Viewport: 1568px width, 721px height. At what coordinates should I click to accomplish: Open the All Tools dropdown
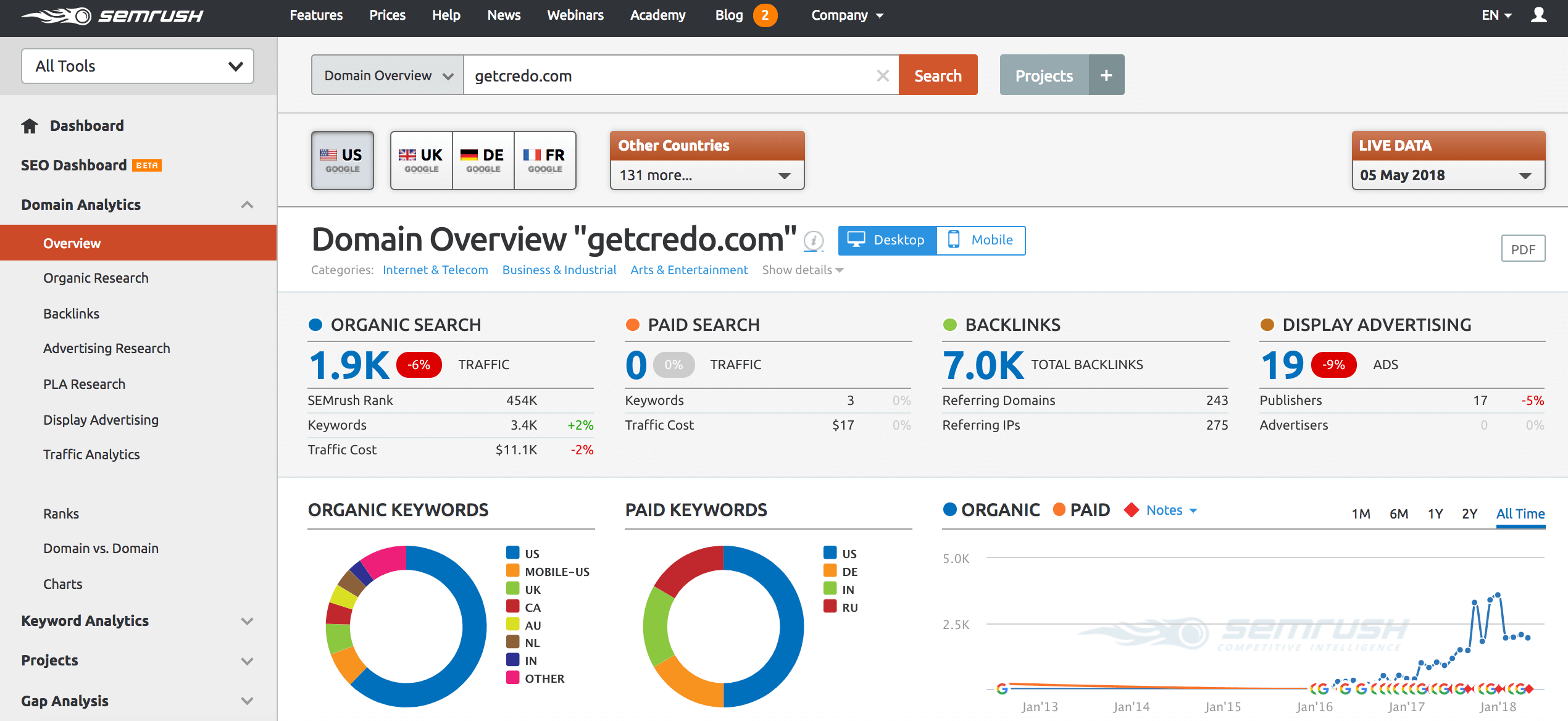tap(138, 66)
